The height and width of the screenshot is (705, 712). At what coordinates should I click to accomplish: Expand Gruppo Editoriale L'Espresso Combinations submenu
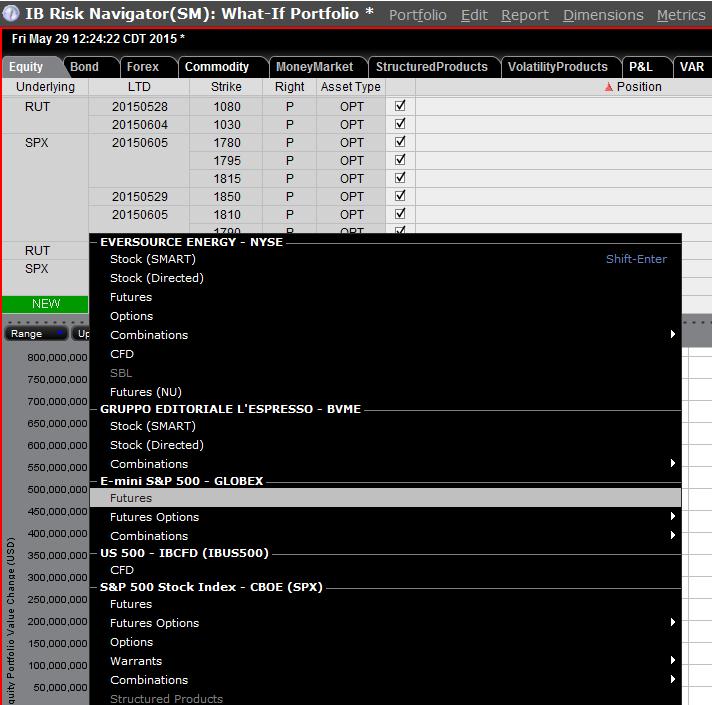tap(672, 463)
